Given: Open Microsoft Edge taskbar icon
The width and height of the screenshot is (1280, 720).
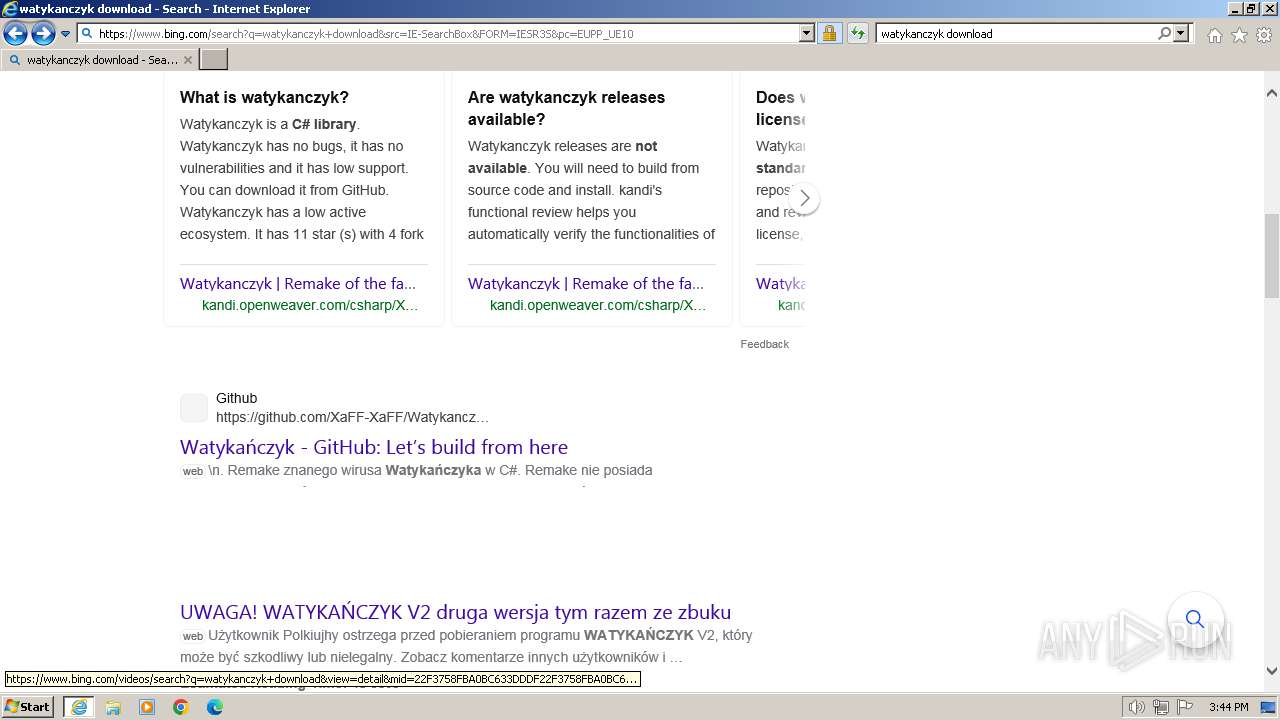Looking at the screenshot, I should (x=215, y=707).
